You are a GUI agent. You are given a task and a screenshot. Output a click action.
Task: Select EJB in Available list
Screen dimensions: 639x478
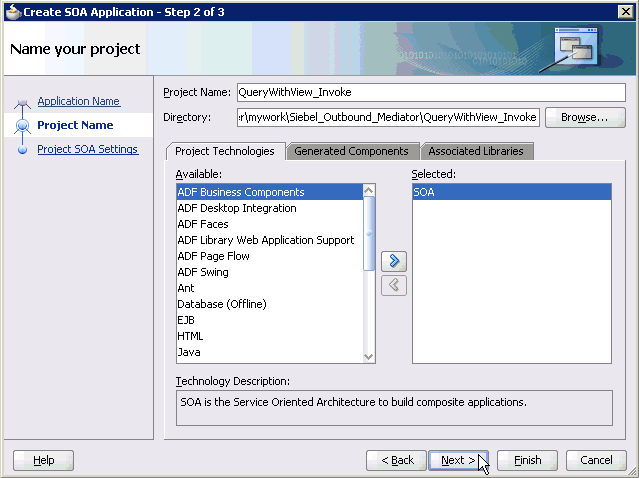pos(269,320)
